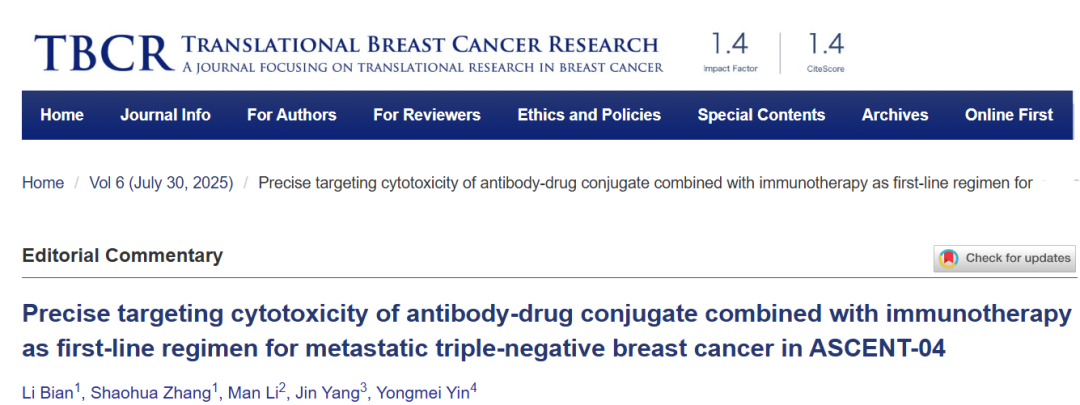Go to Online First section
Viewport: 1080px width, 405px height.
(x=1008, y=115)
